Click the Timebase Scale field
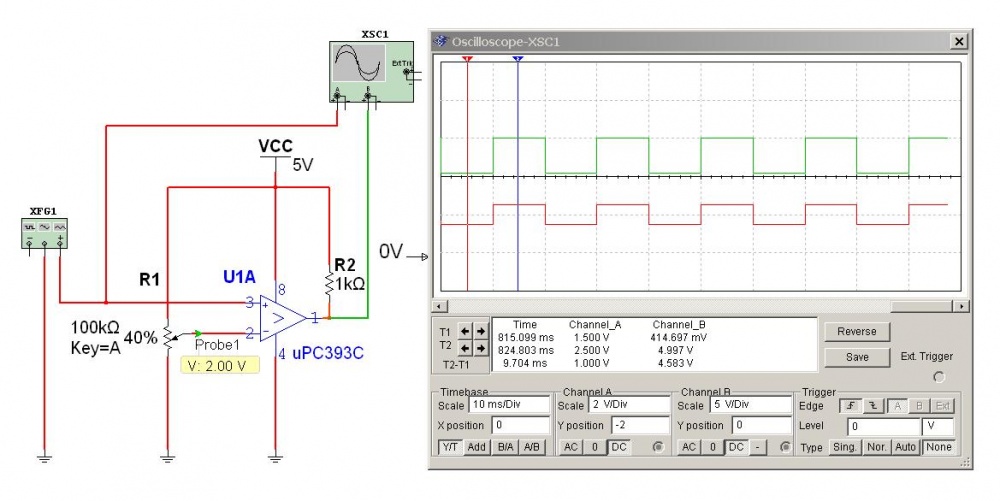The height and width of the screenshot is (501, 1000). point(511,406)
